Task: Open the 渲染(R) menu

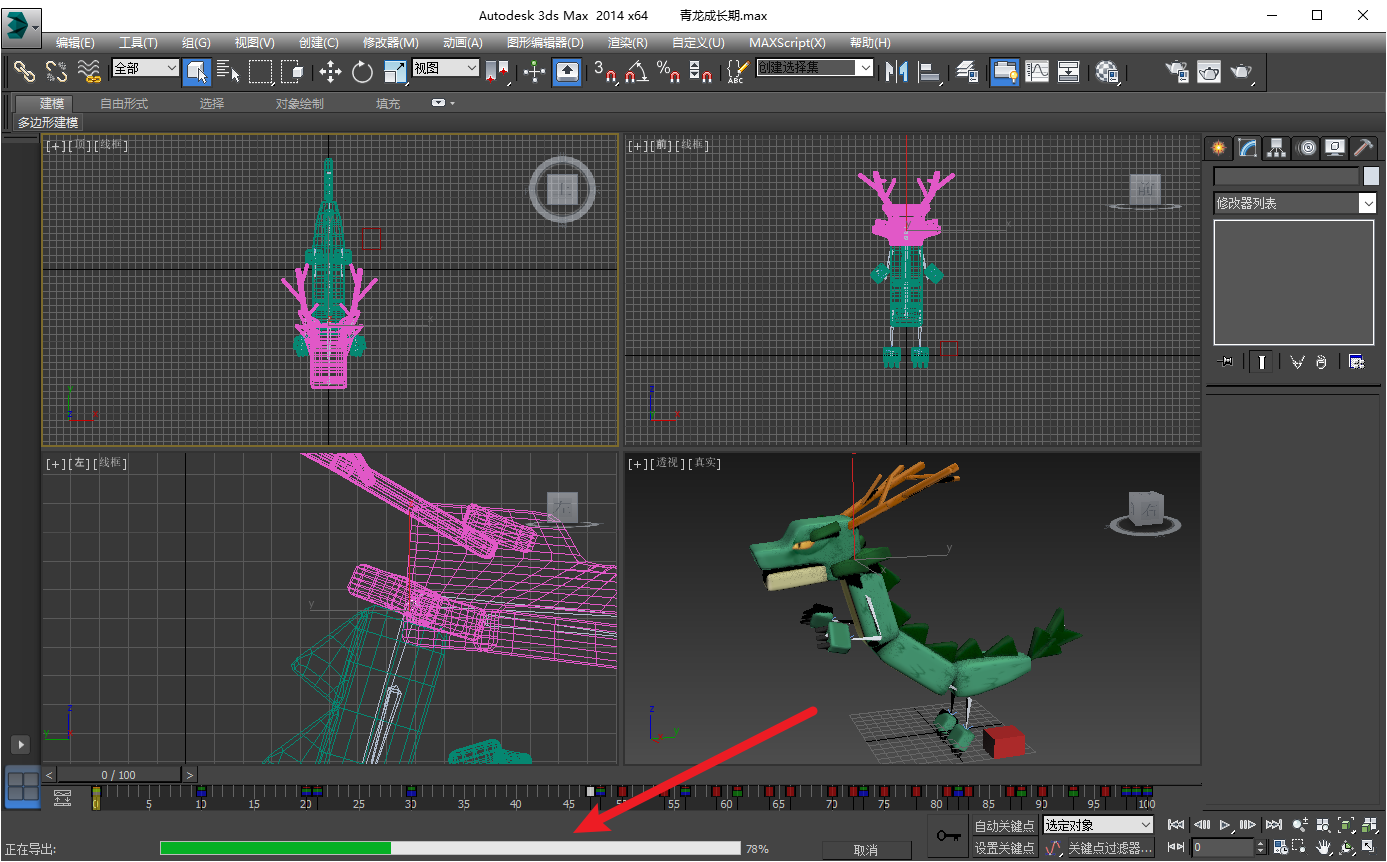Action: (x=627, y=43)
